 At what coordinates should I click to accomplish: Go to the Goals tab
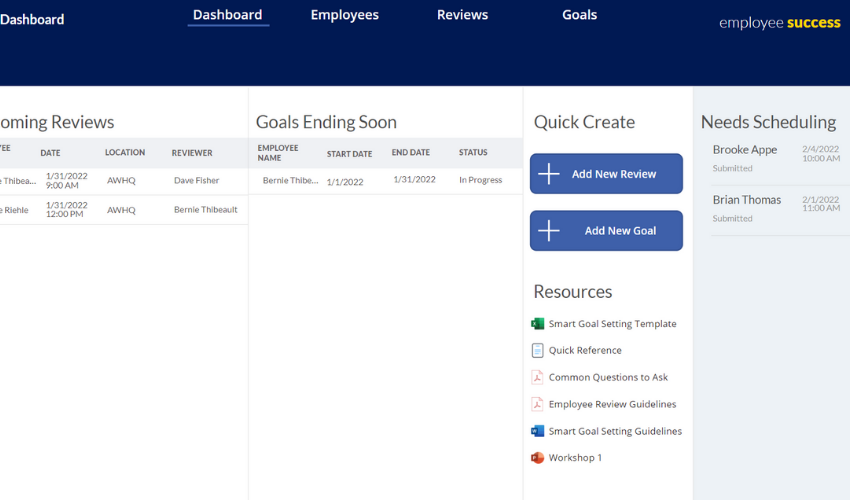click(579, 15)
